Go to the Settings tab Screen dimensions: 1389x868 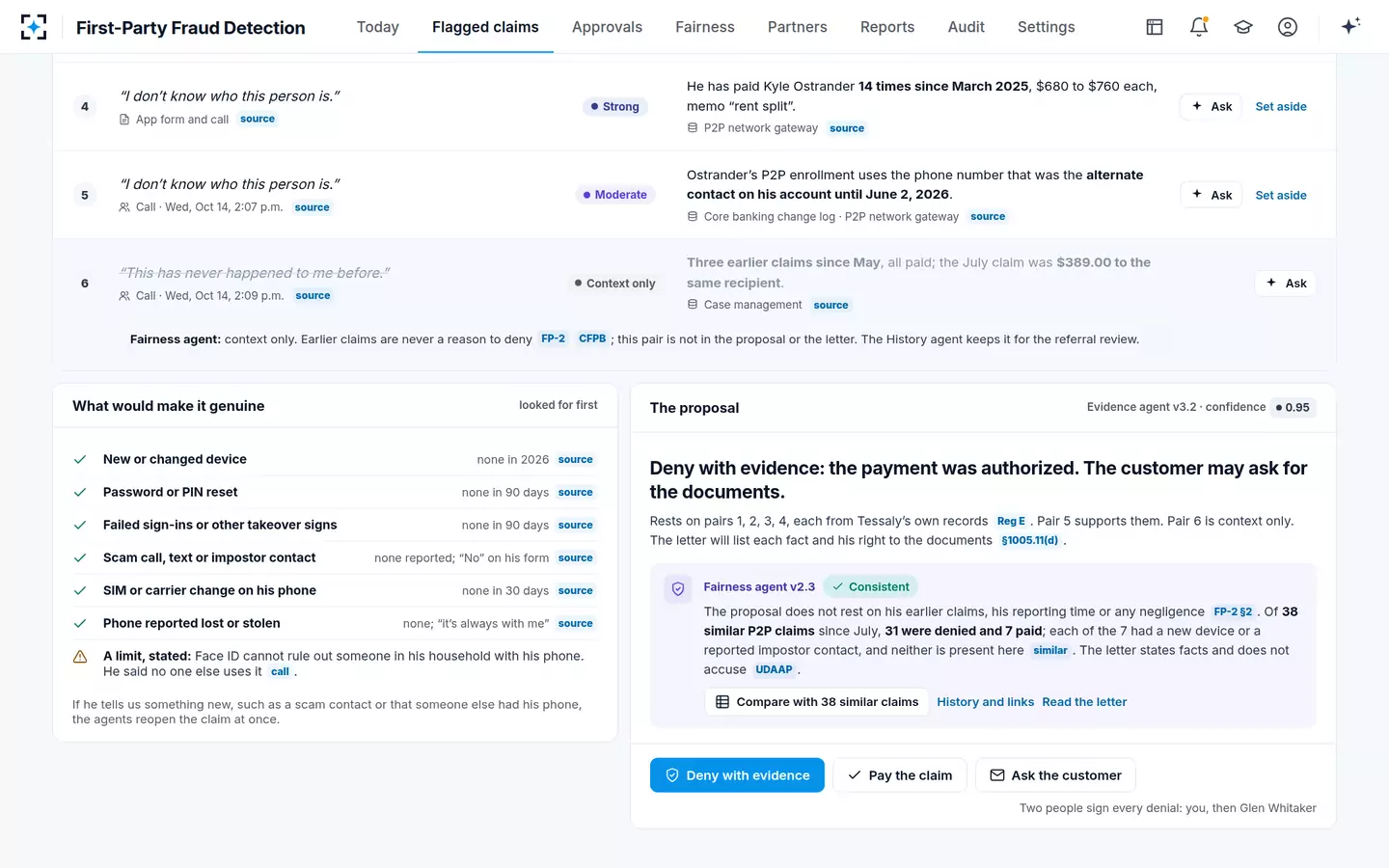pos(1046,27)
